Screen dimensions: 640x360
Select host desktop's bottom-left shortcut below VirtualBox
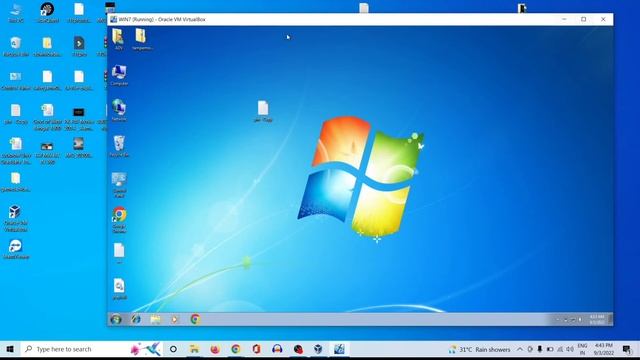[16, 249]
